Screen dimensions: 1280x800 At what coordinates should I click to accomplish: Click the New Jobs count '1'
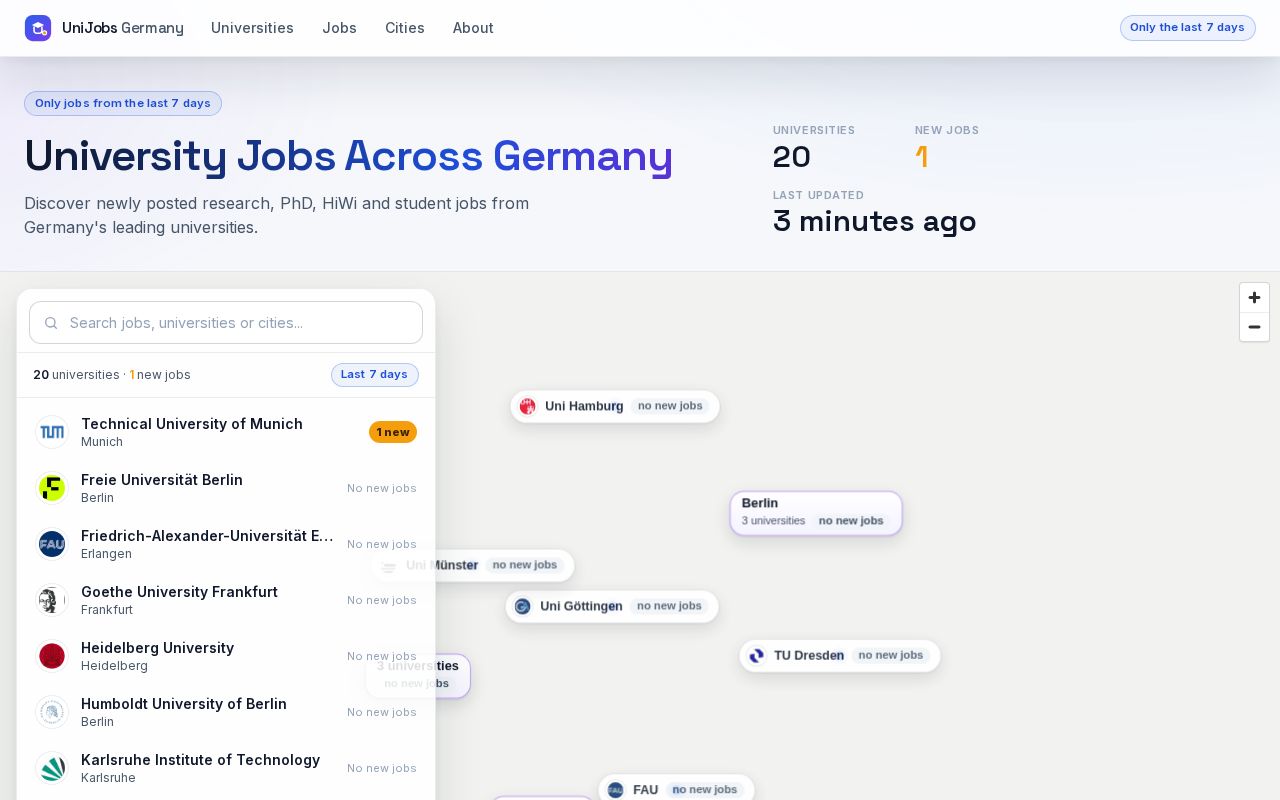click(x=922, y=157)
